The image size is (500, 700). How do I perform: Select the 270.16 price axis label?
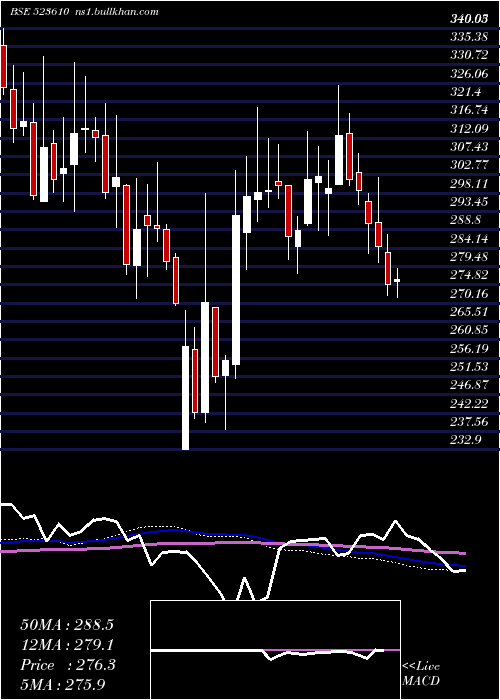pos(467,293)
